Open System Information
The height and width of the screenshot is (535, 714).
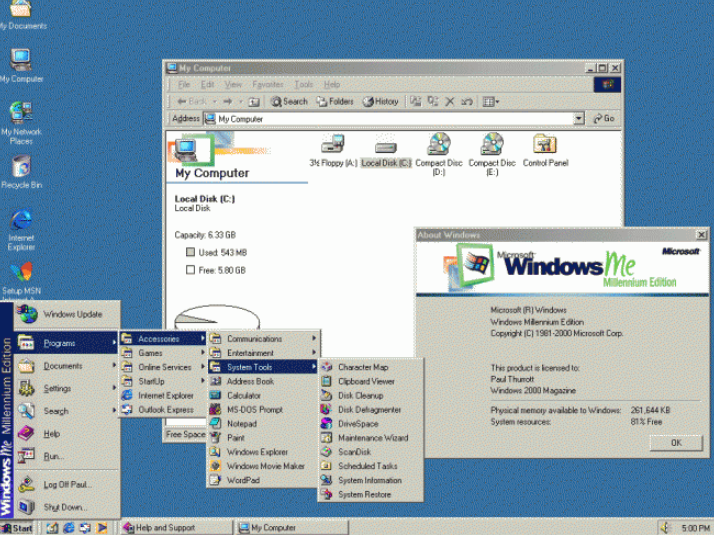point(371,480)
